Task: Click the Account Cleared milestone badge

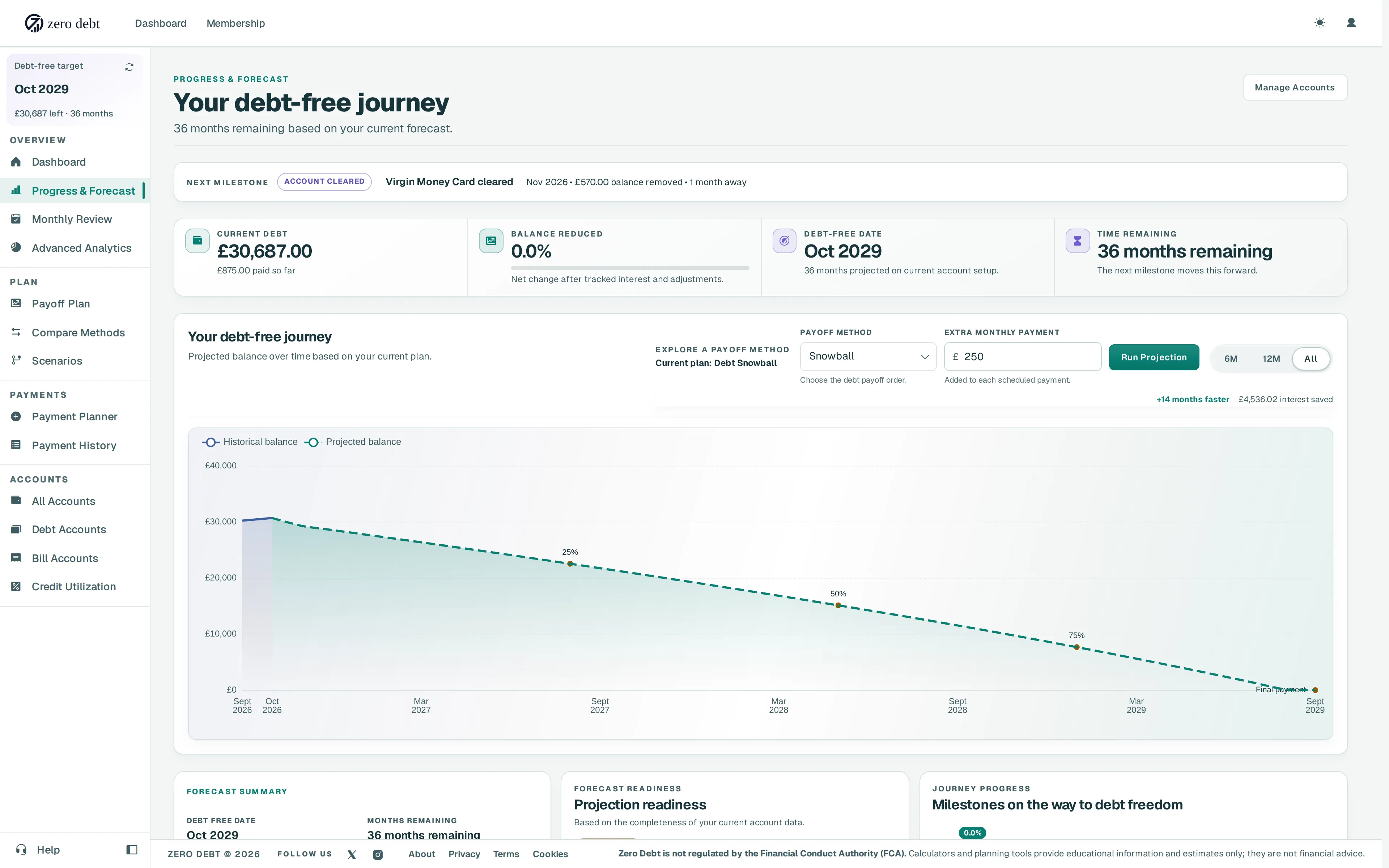Action: pyautogui.click(x=324, y=182)
